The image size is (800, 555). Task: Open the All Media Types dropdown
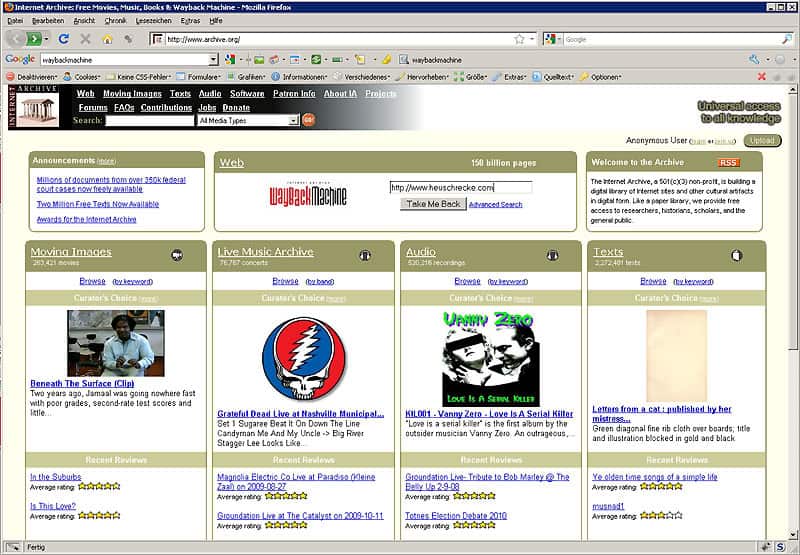(248, 120)
